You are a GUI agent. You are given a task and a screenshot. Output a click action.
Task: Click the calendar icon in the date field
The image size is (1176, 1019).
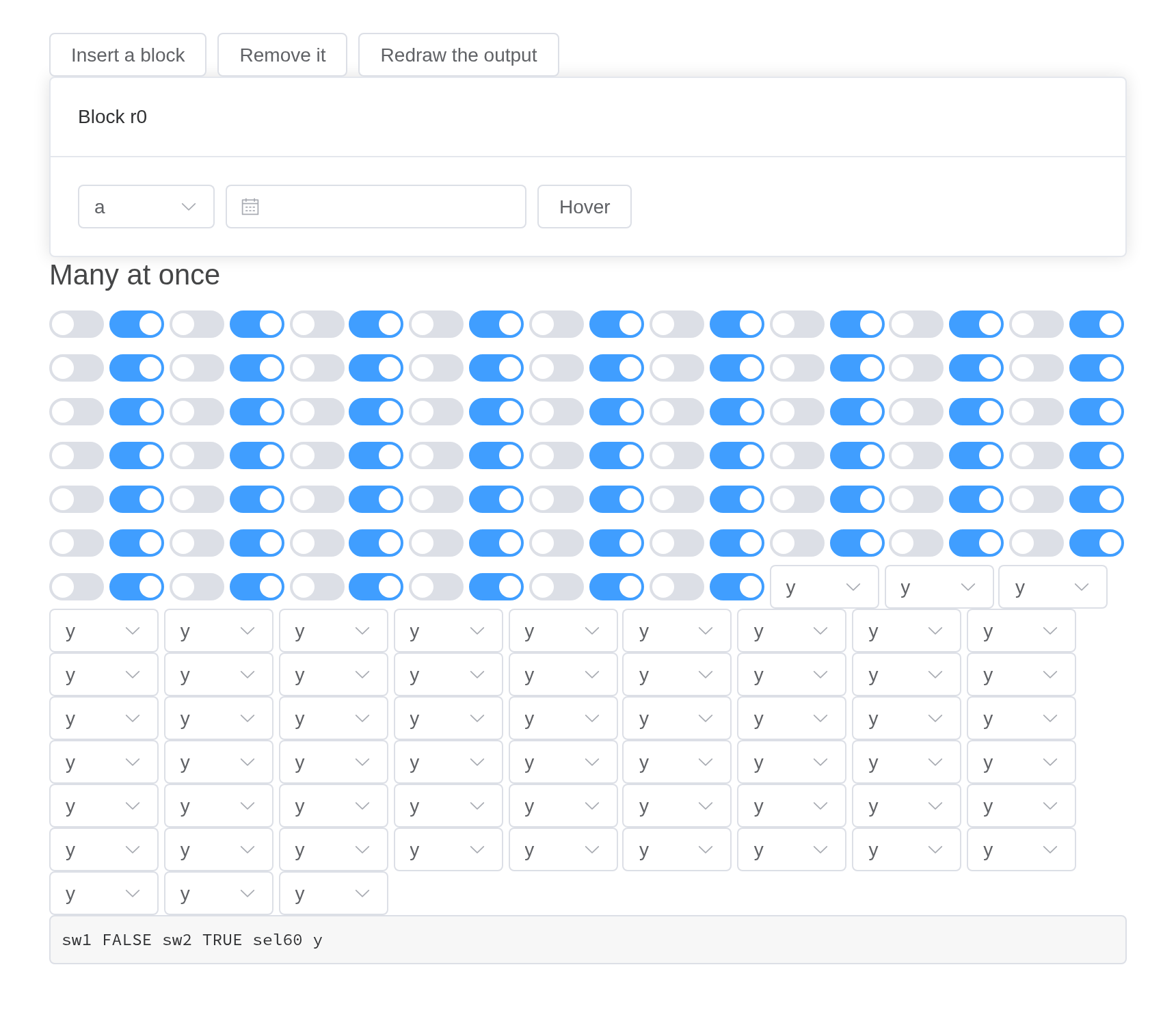click(250, 207)
